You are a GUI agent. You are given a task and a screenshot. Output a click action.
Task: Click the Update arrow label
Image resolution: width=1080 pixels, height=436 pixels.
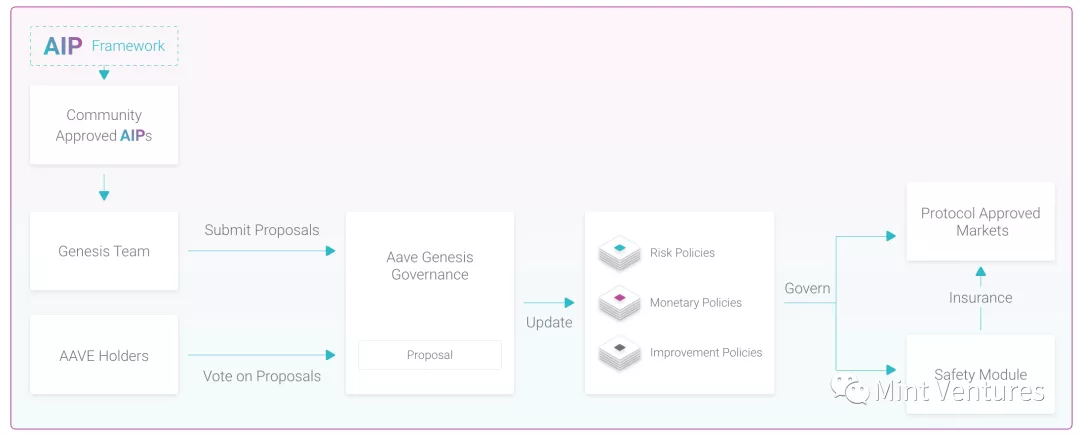549,322
